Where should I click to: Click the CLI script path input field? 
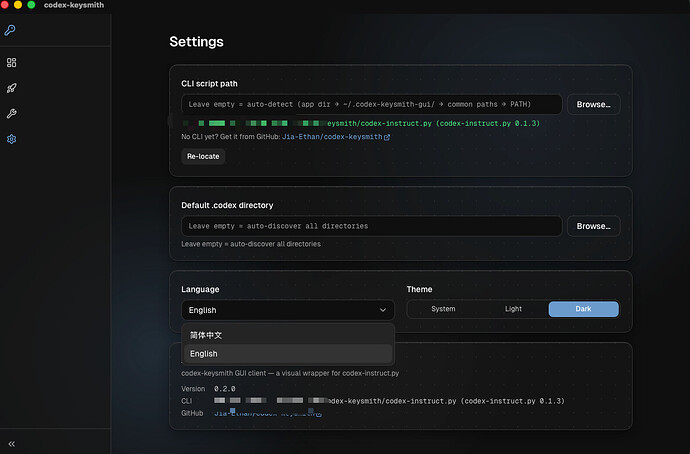[371, 104]
